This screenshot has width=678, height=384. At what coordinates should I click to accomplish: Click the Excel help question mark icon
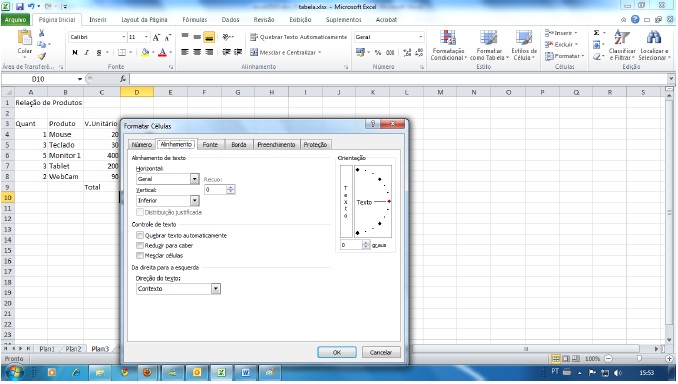point(635,19)
